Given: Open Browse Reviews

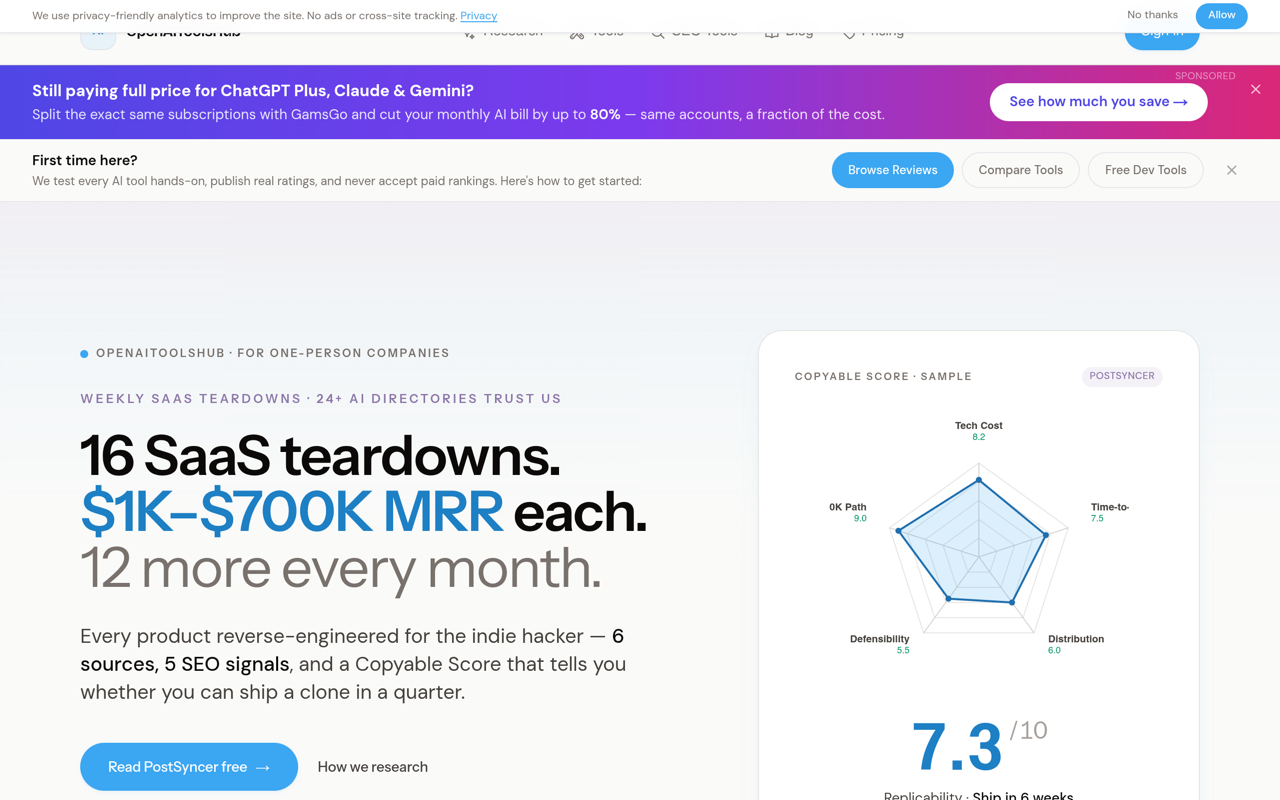Looking at the screenshot, I should click(892, 170).
